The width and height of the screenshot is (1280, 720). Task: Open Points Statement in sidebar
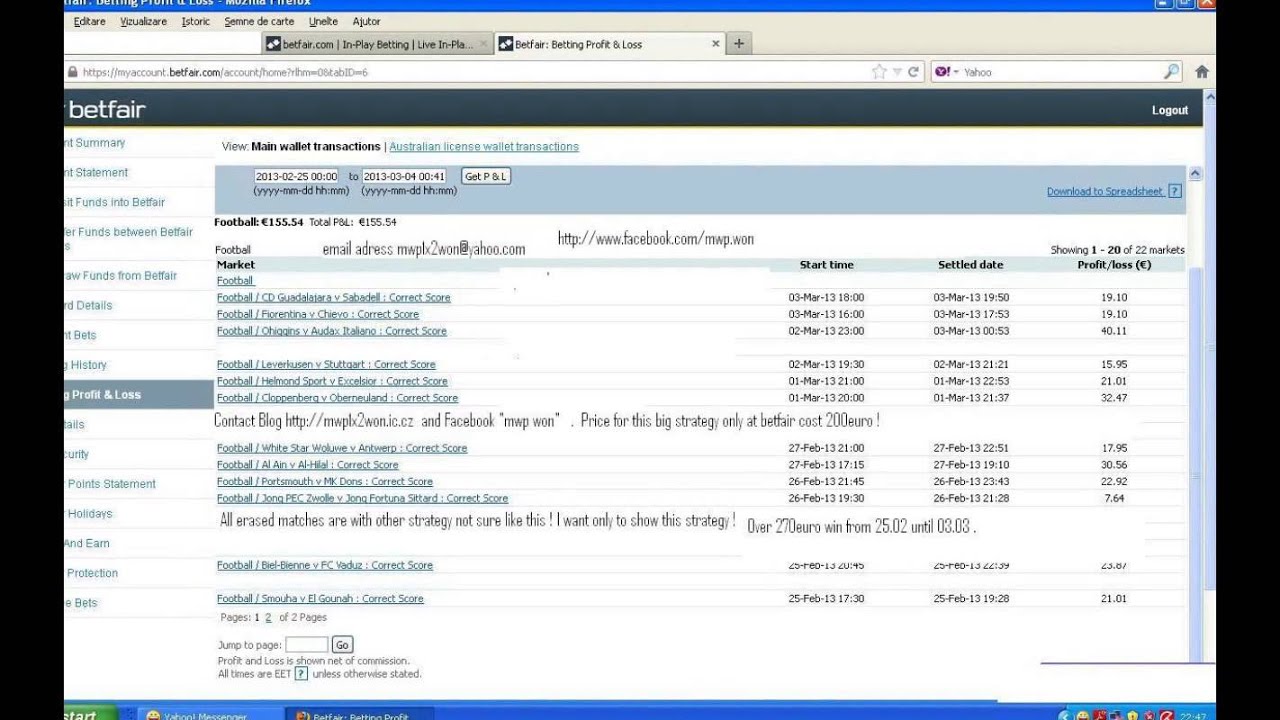(110, 484)
